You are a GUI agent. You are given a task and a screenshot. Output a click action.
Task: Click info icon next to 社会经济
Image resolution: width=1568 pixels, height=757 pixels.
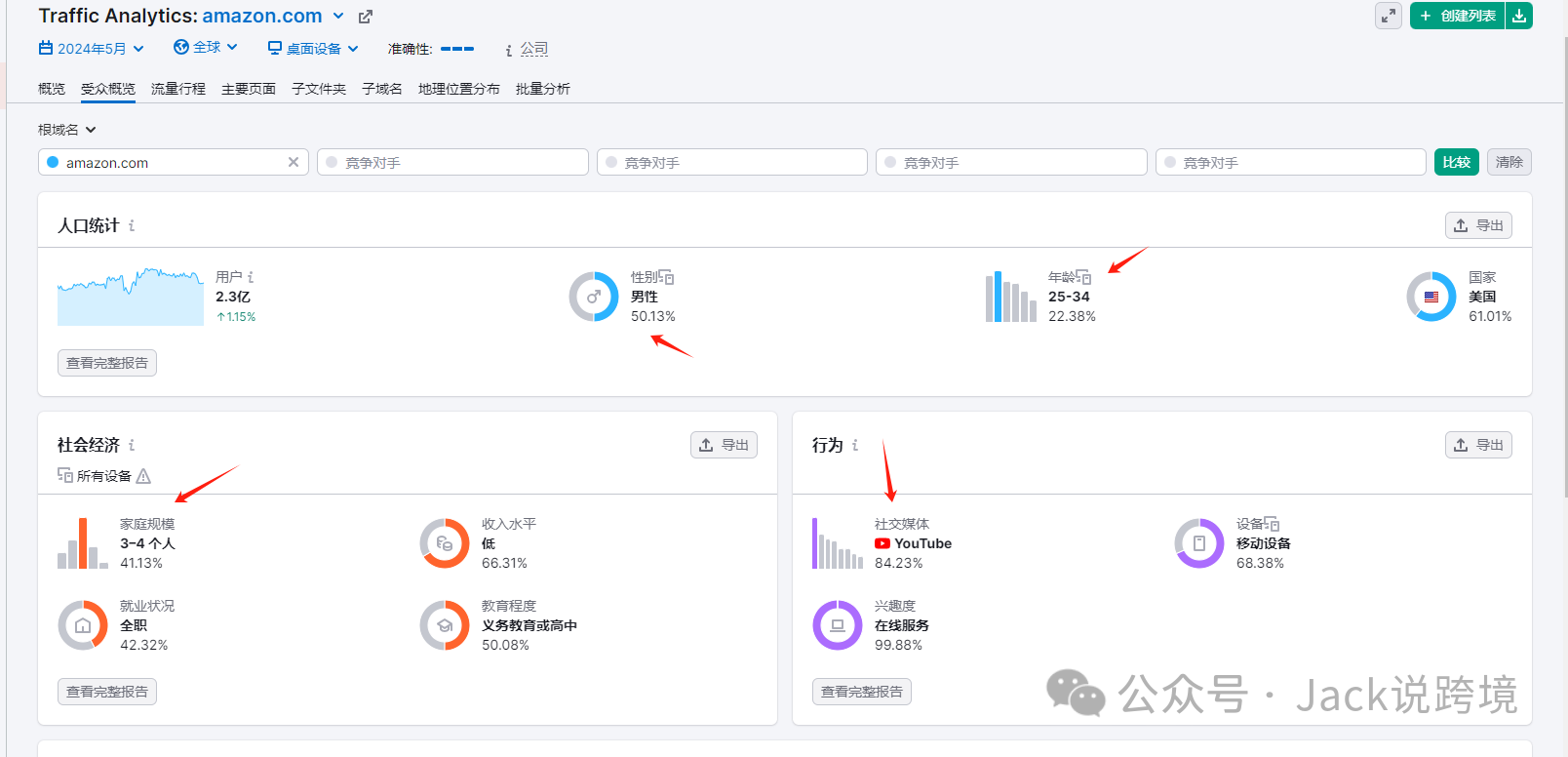(x=132, y=445)
